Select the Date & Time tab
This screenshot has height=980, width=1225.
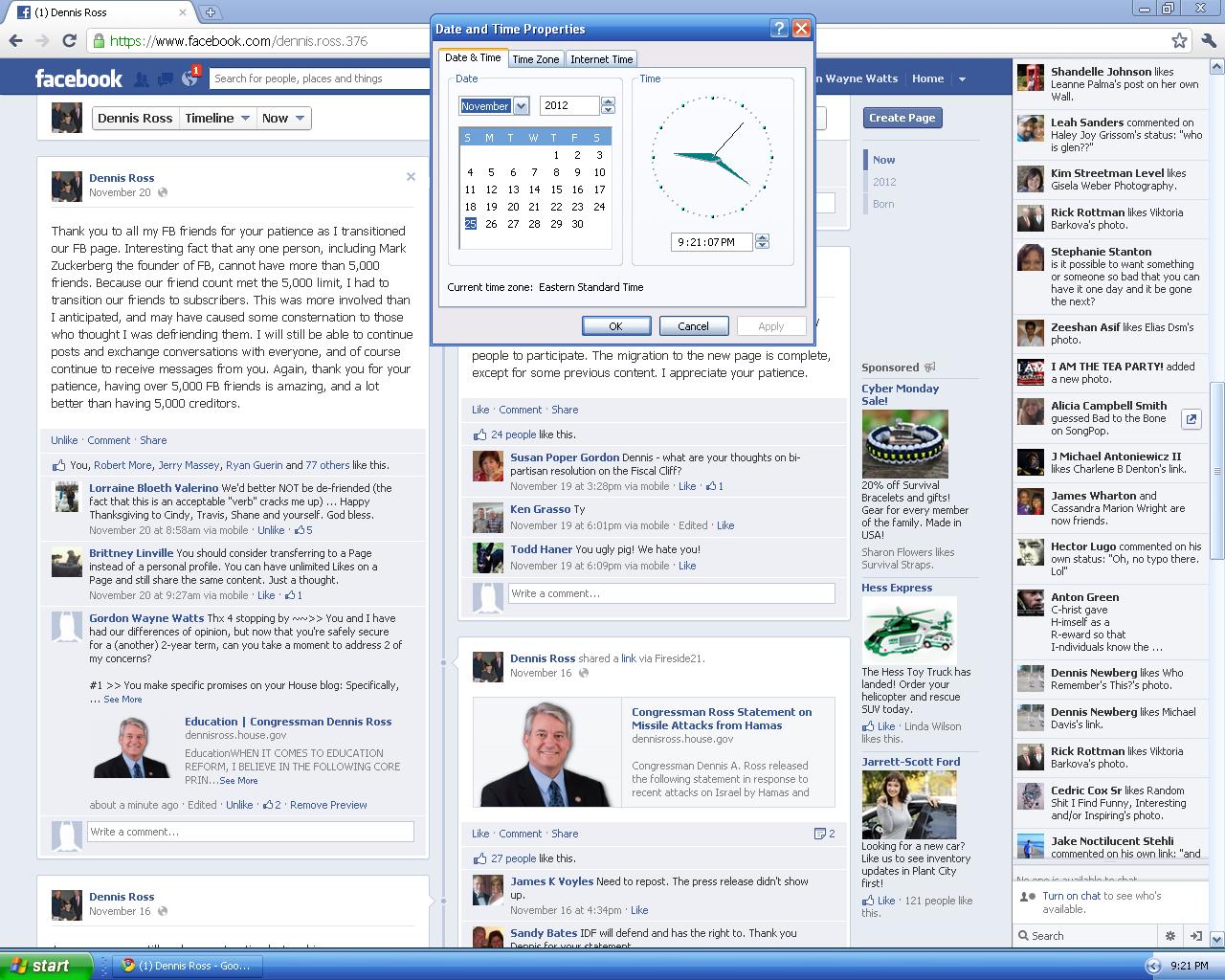point(473,57)
